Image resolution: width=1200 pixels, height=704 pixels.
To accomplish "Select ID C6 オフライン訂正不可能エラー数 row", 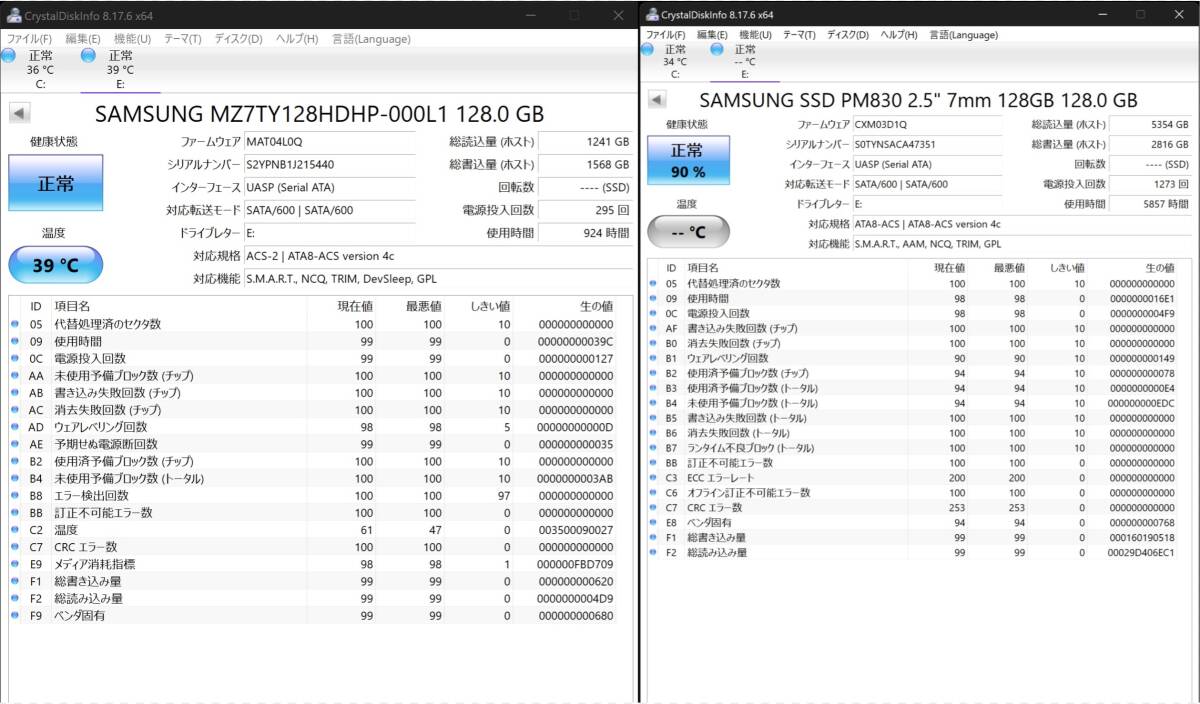I will (914, 493).
